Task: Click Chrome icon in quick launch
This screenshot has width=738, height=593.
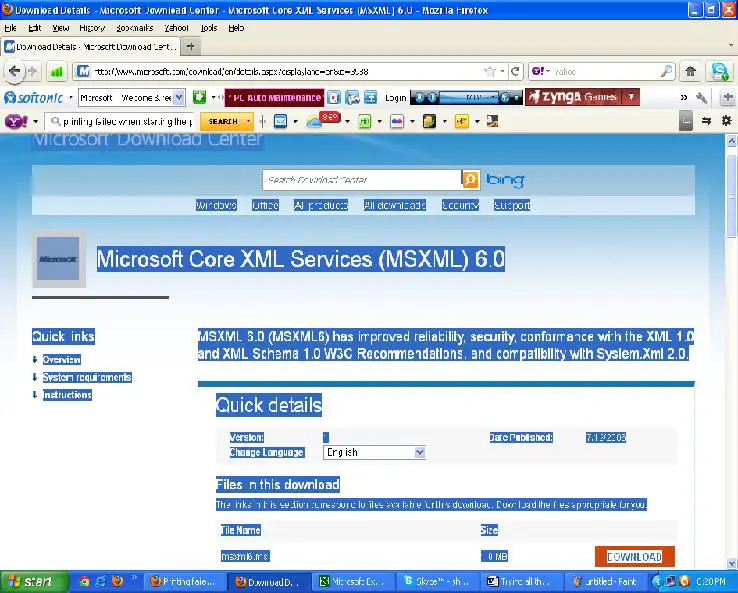Action: [84, 582]
